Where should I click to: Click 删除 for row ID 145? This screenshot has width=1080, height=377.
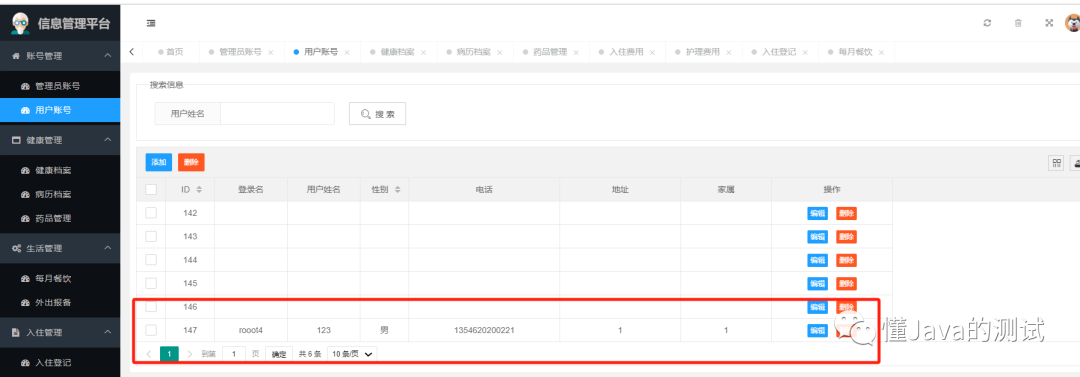[847, 284]
